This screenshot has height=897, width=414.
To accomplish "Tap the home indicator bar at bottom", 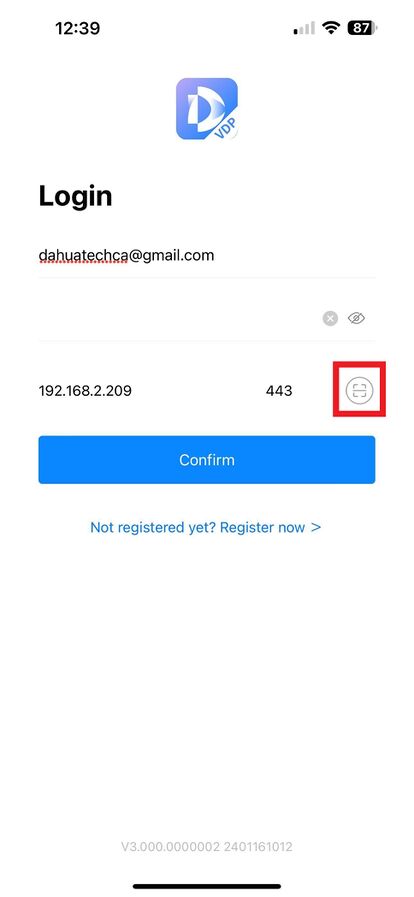I will (206, 886).
